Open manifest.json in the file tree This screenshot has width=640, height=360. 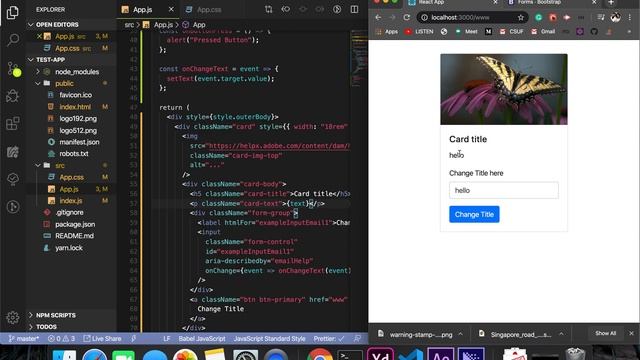(x=79, y=142)
